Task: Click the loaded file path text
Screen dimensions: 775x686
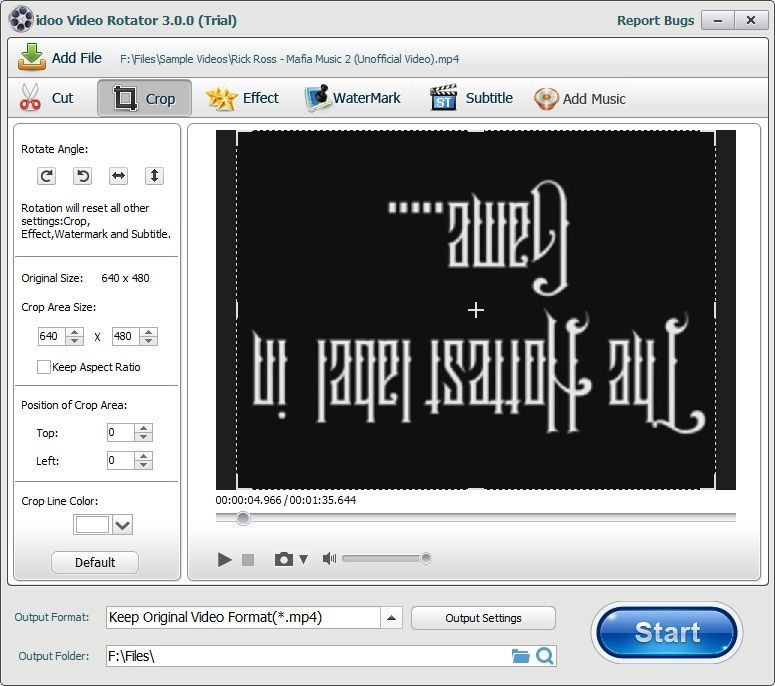Action: (290, 59)
